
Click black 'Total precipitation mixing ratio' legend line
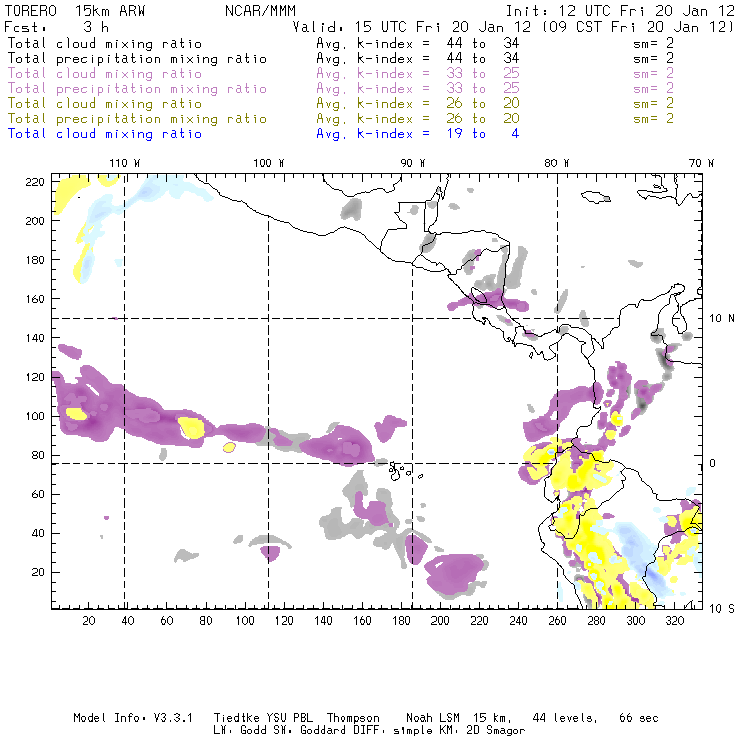pyautogui.click(x=137, y=59)
